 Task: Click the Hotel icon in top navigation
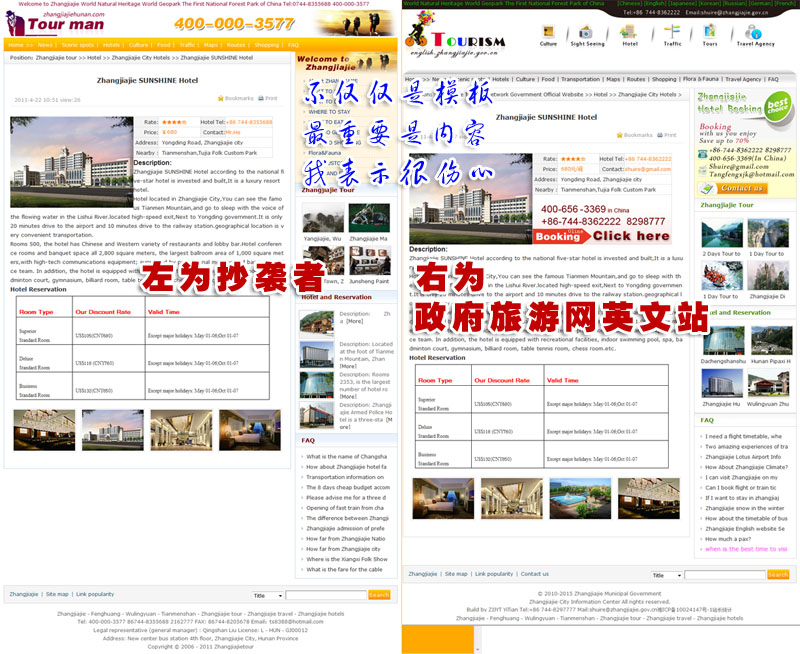point(629,33)
